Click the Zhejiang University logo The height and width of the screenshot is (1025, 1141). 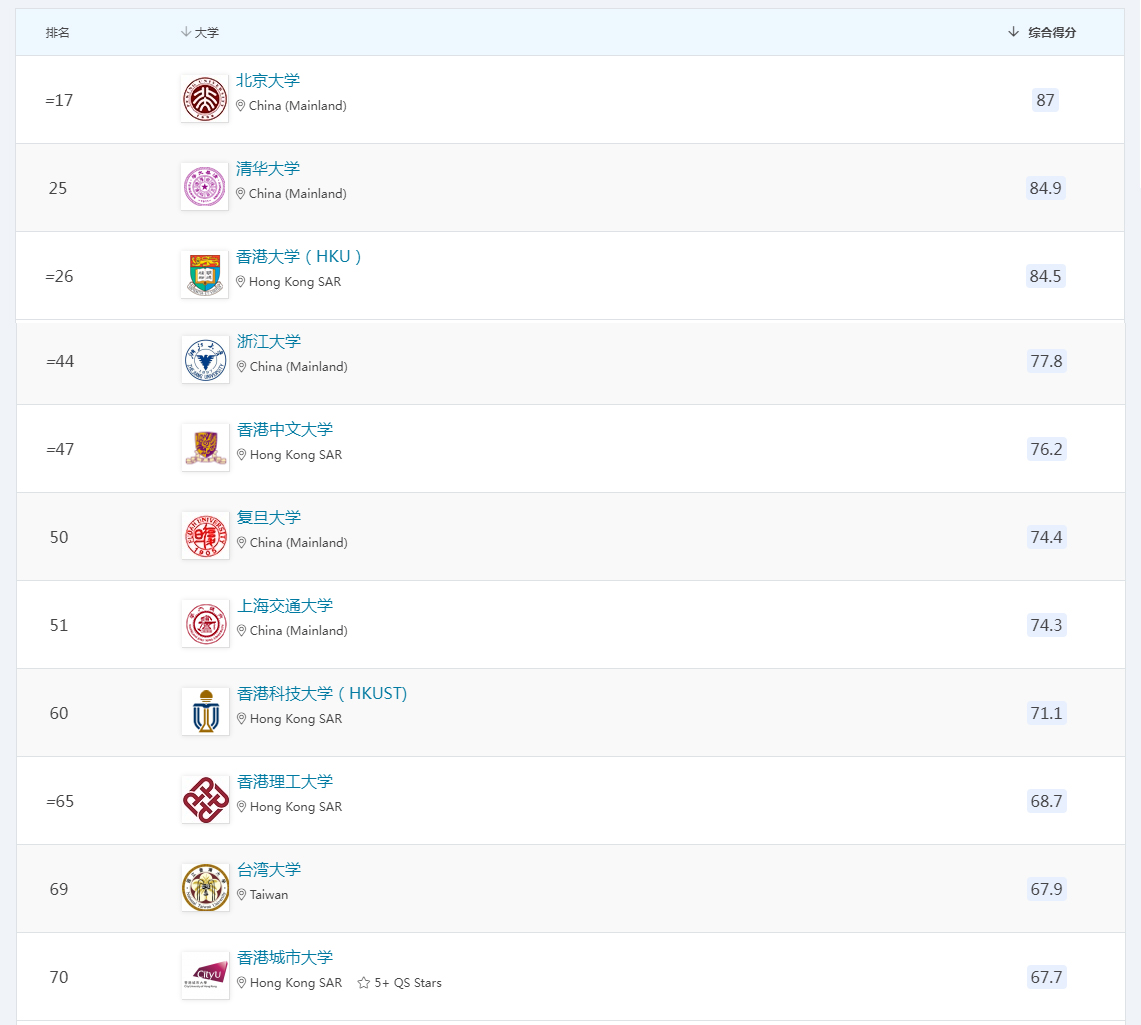pyautogui.click(x=205, y=360)
